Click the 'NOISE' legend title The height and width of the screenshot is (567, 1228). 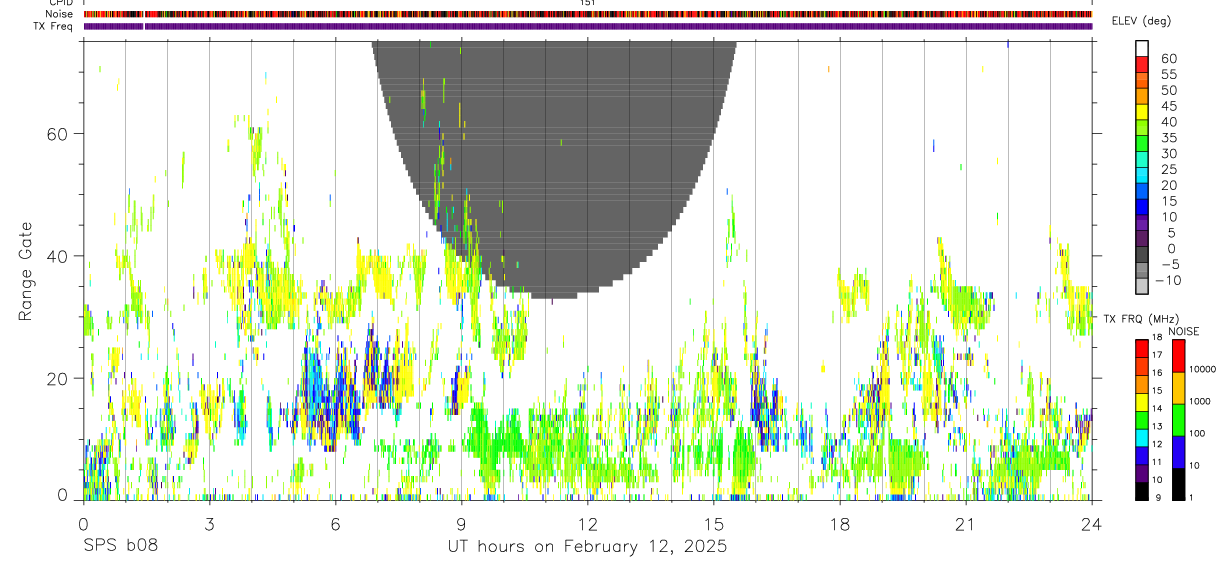tap(1185, 331)
